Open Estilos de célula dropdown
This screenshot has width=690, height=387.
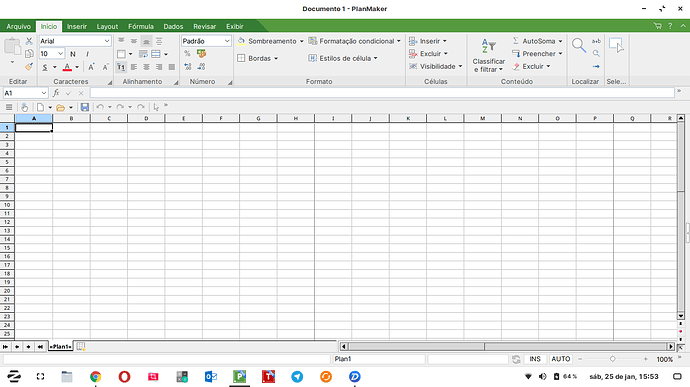click(375, 58)
